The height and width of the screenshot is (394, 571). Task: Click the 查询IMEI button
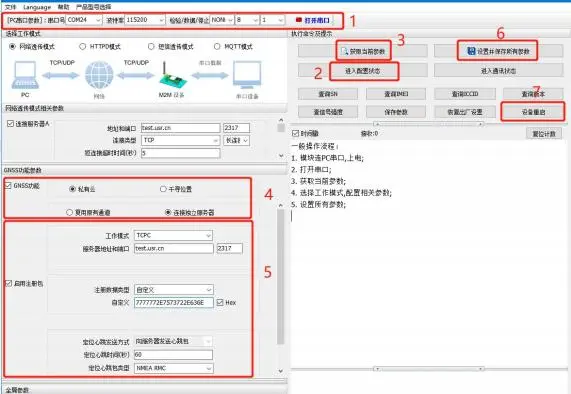pyautogui.click(x=396, y=94)
